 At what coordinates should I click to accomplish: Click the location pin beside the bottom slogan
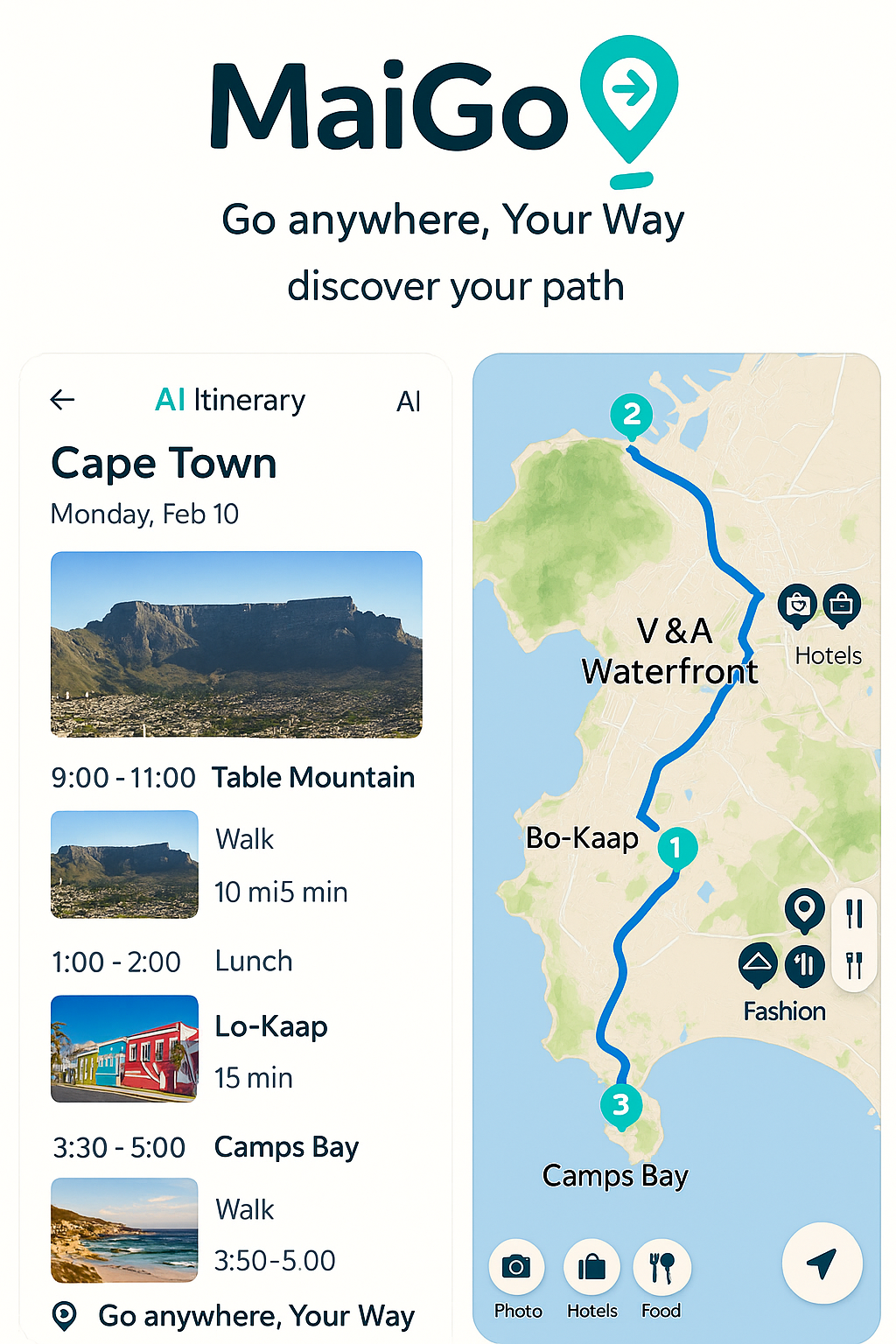coord(65,1315)
